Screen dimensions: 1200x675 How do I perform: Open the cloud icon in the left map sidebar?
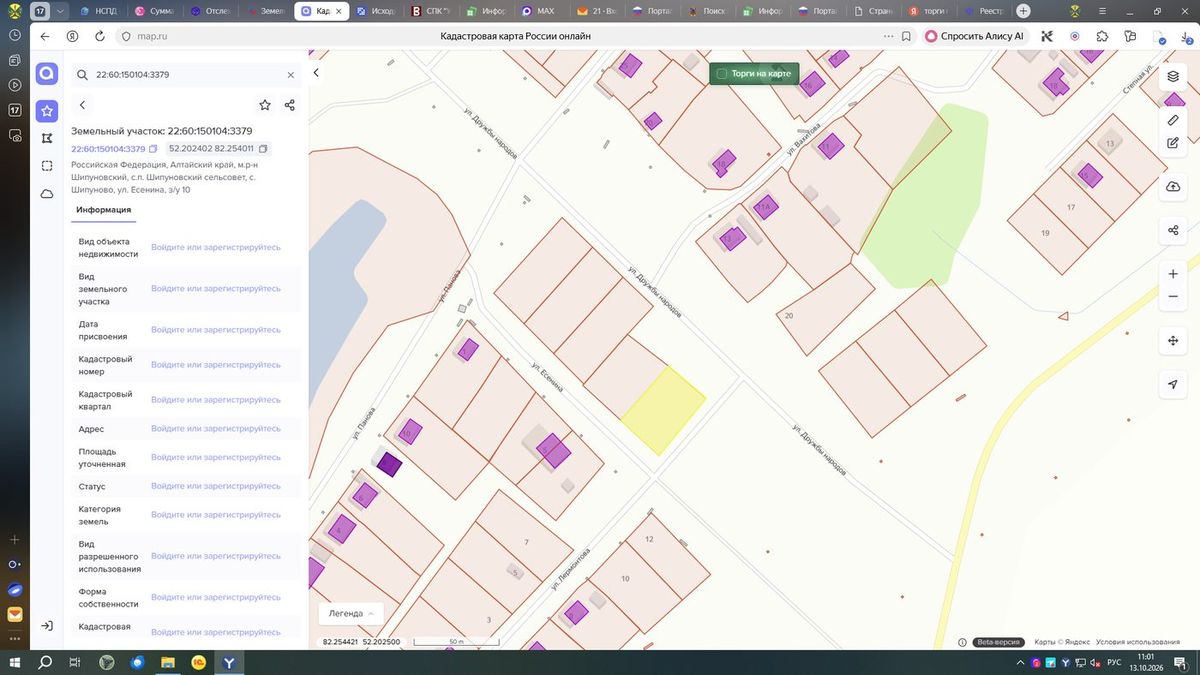point(47,194)
